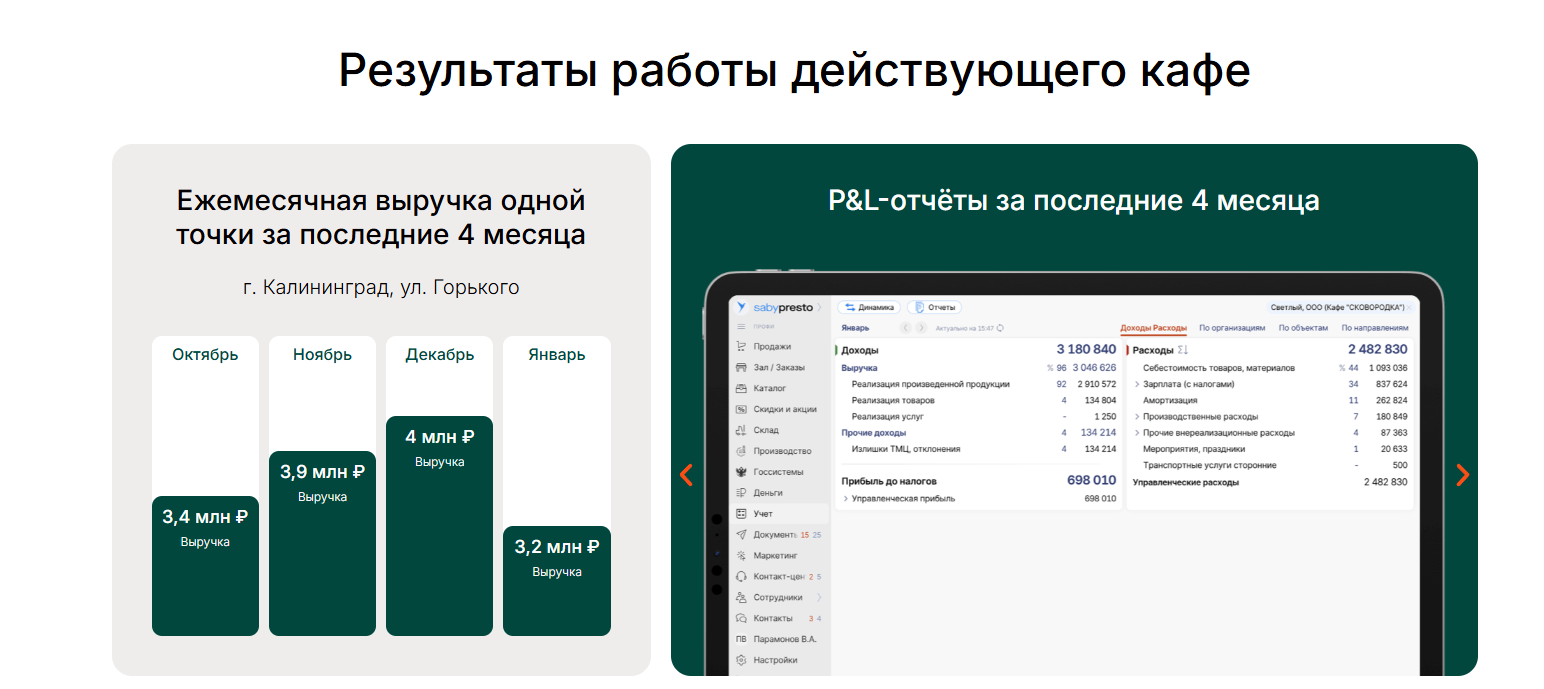Switch to the По направлениям tab
Screen dimensions: 1544x689
click(1375, 328)
